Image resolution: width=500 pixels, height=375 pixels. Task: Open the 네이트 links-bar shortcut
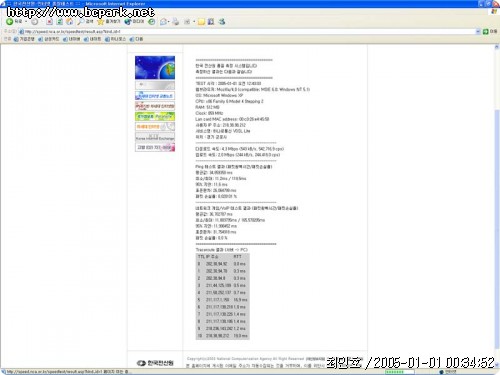[93, 39]
